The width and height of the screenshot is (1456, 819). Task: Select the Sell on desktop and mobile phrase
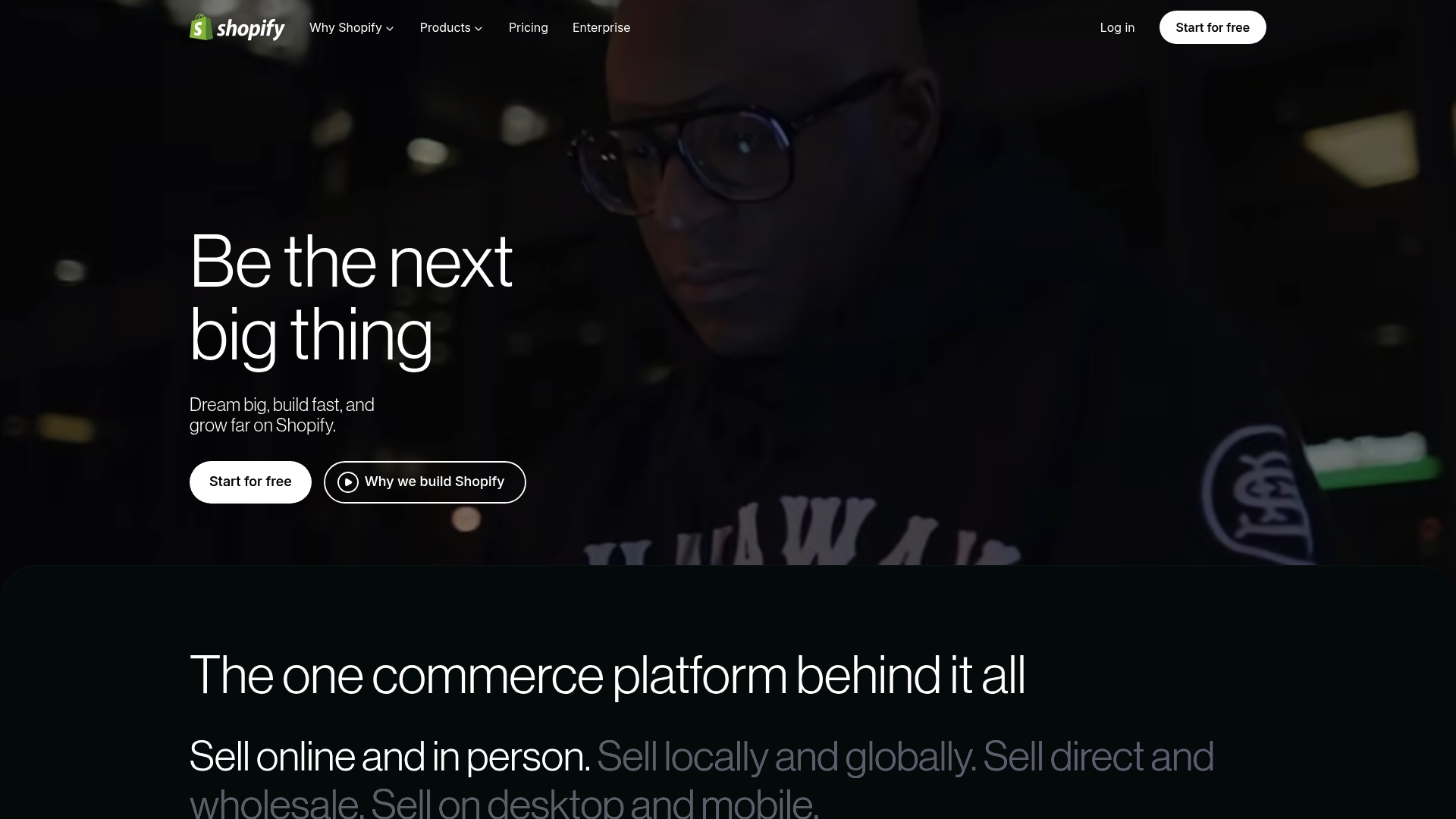[595, 802]
